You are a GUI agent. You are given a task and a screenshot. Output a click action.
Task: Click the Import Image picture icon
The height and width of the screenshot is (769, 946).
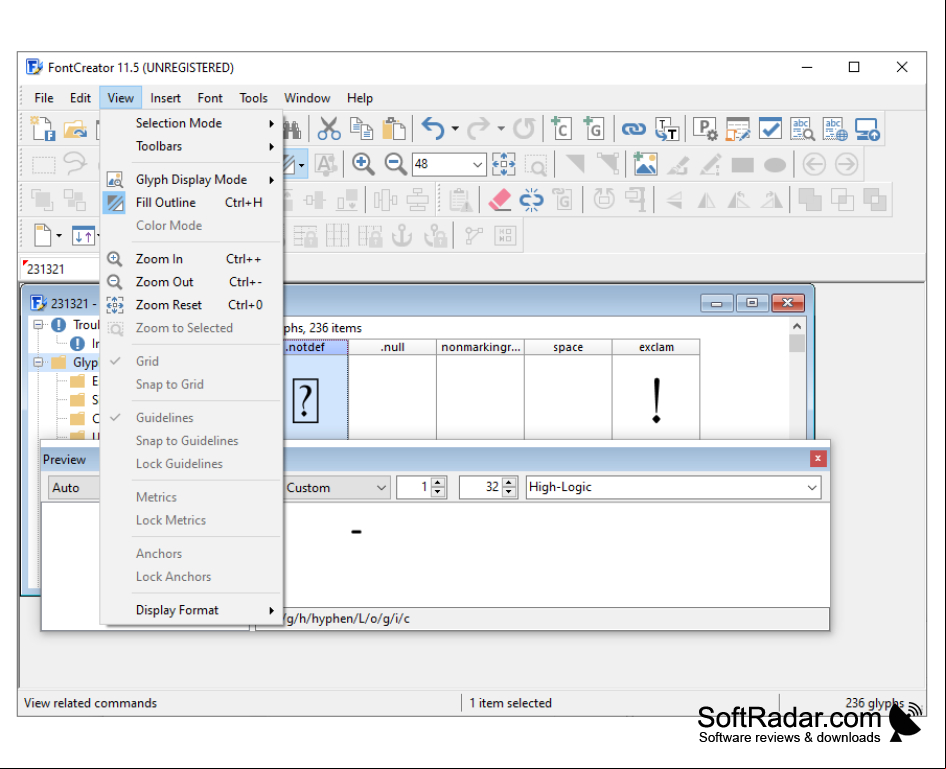click(645, 164)
